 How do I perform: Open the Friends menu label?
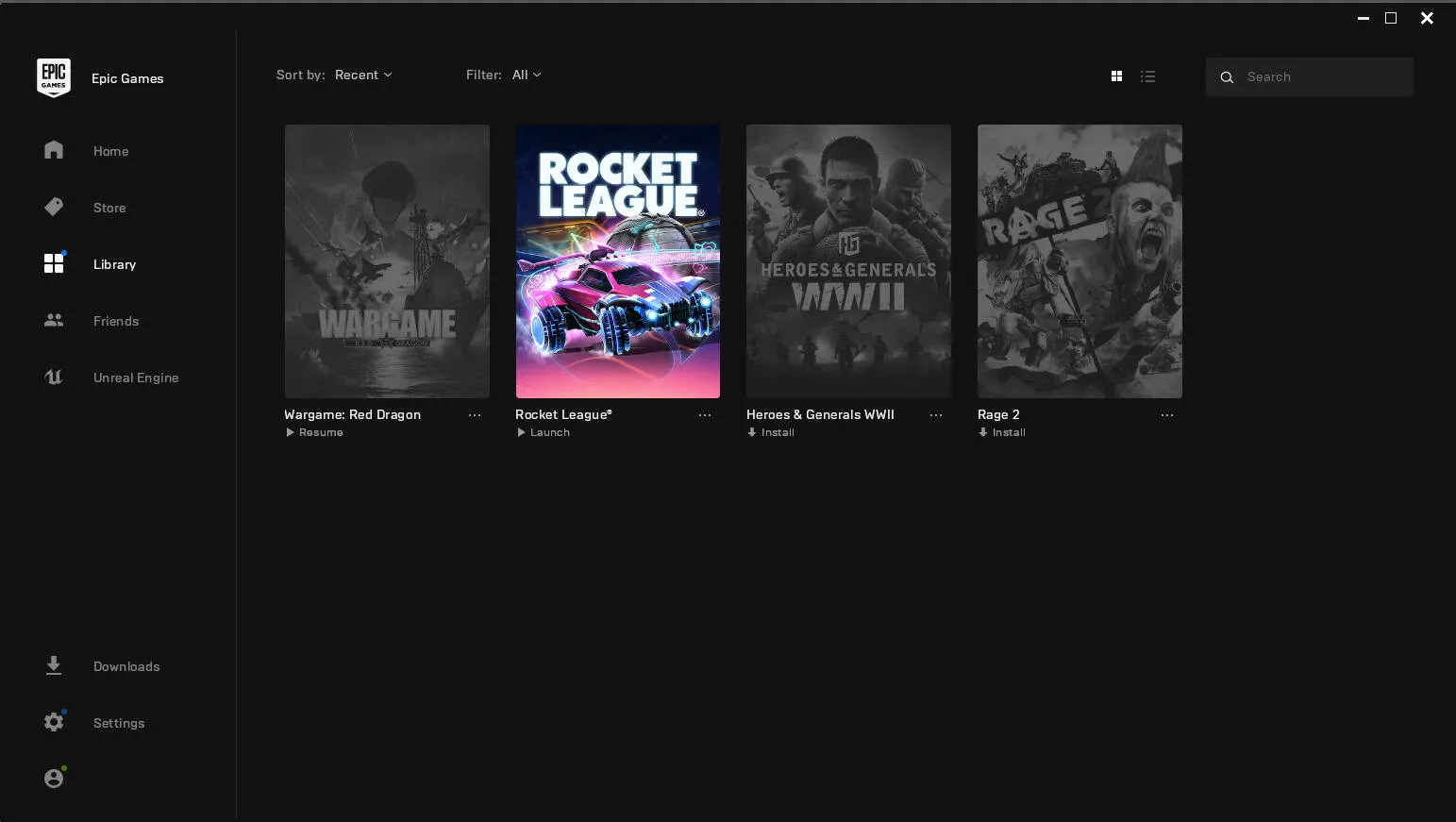click(116, 321)
